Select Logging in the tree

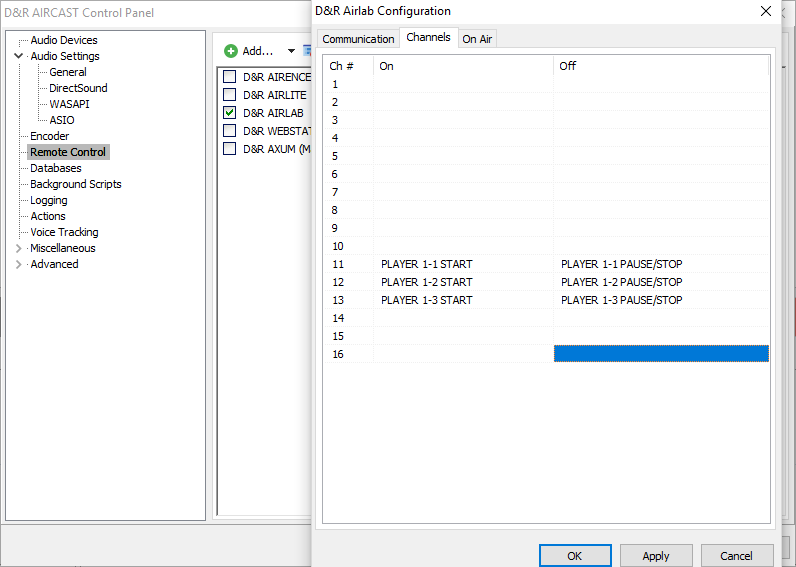(48, 201)
